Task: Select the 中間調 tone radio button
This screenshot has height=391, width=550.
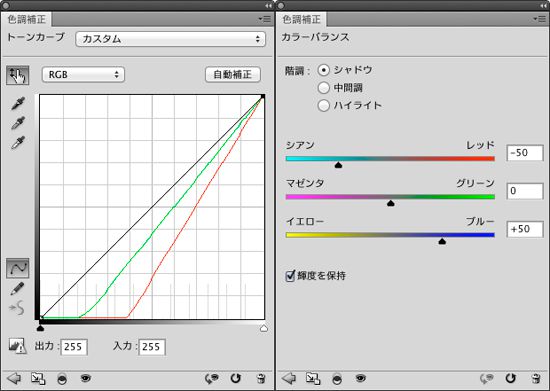Action: 323,88
